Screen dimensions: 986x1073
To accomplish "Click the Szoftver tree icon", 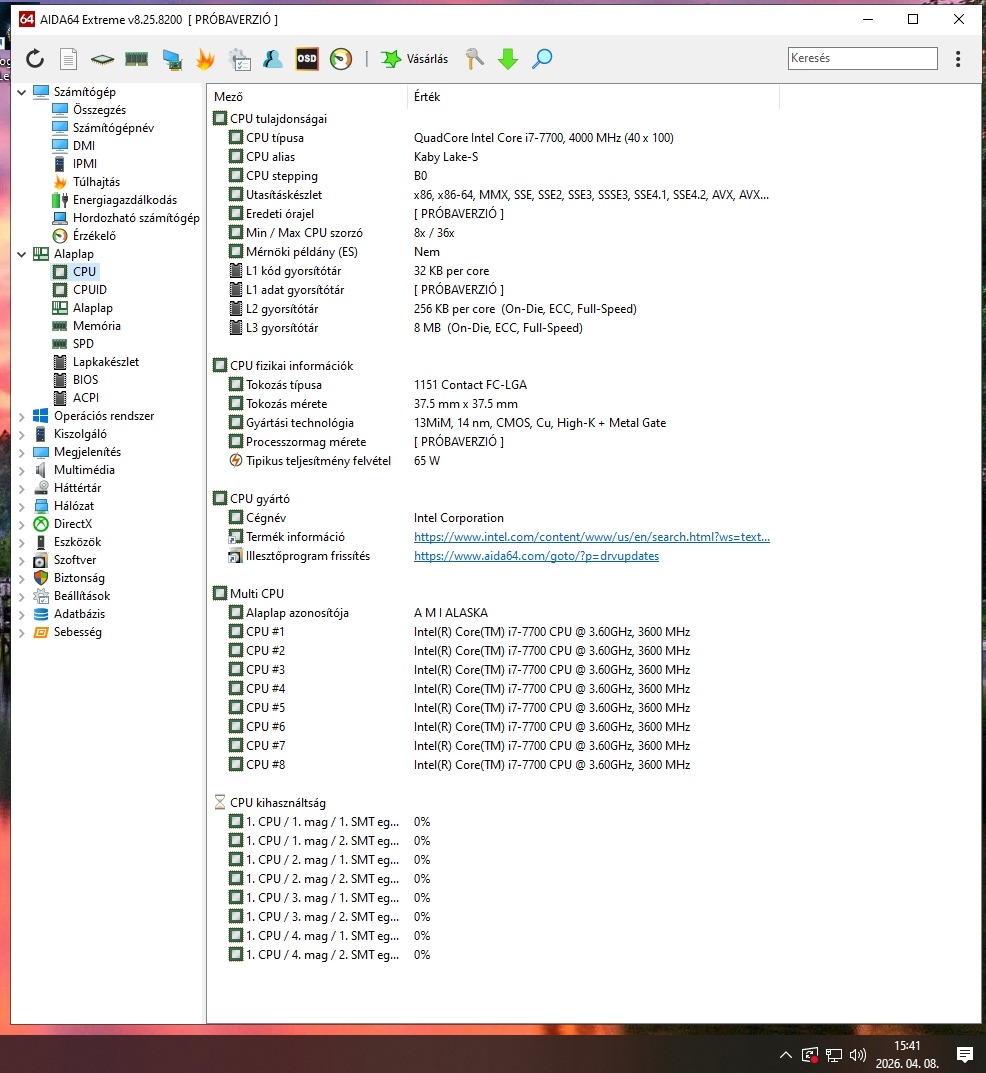I will point(41,560).
